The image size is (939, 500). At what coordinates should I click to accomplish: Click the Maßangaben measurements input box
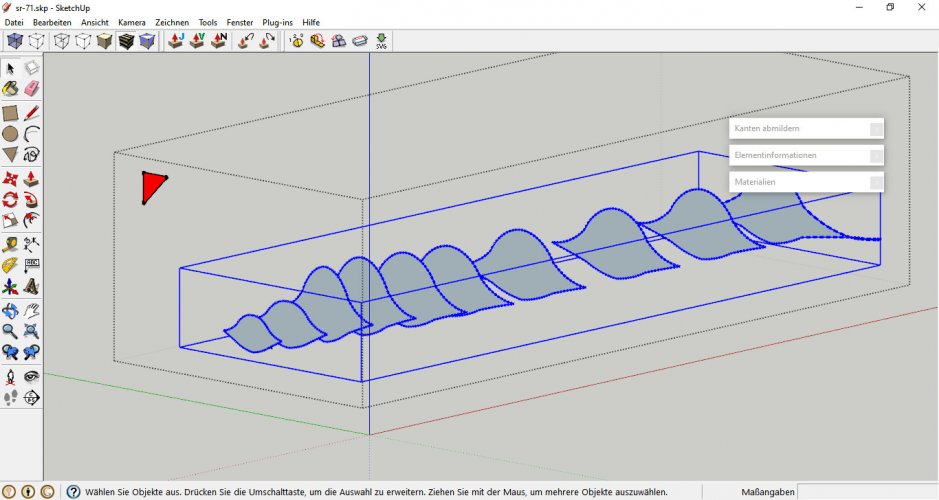click(868, 492)
